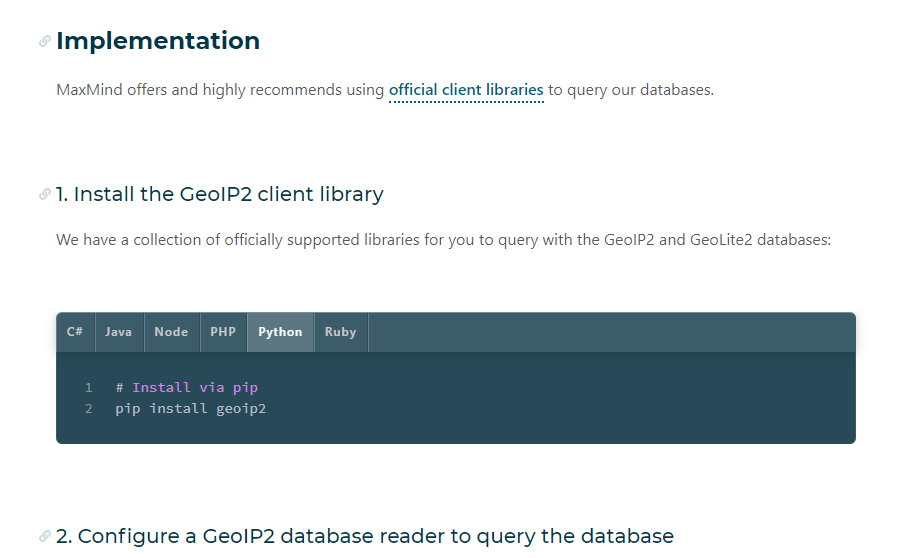Click anchor icon beside Configure database reader heading

click(x=45, y=536)
